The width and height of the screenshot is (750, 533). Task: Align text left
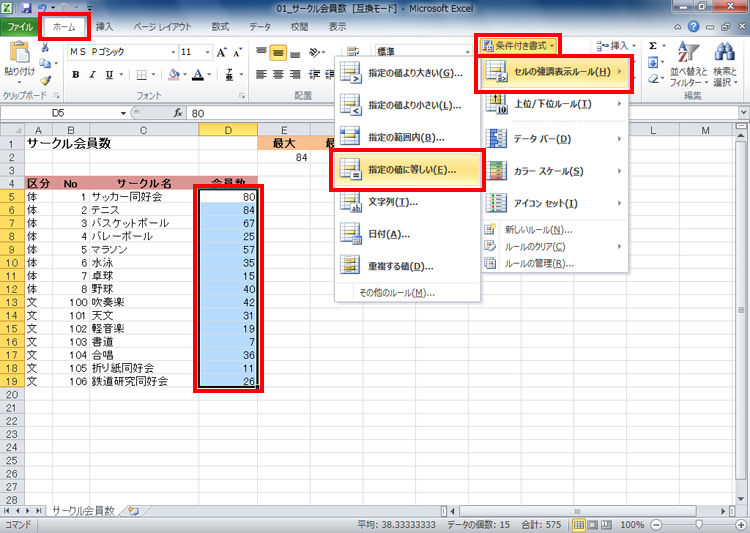261,75
